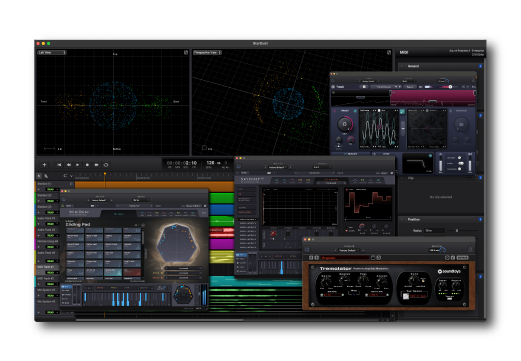Image resolution: width=521 pixels, height=361 pixels.
Task: Start playback with the play button
Action: (78, 165)
